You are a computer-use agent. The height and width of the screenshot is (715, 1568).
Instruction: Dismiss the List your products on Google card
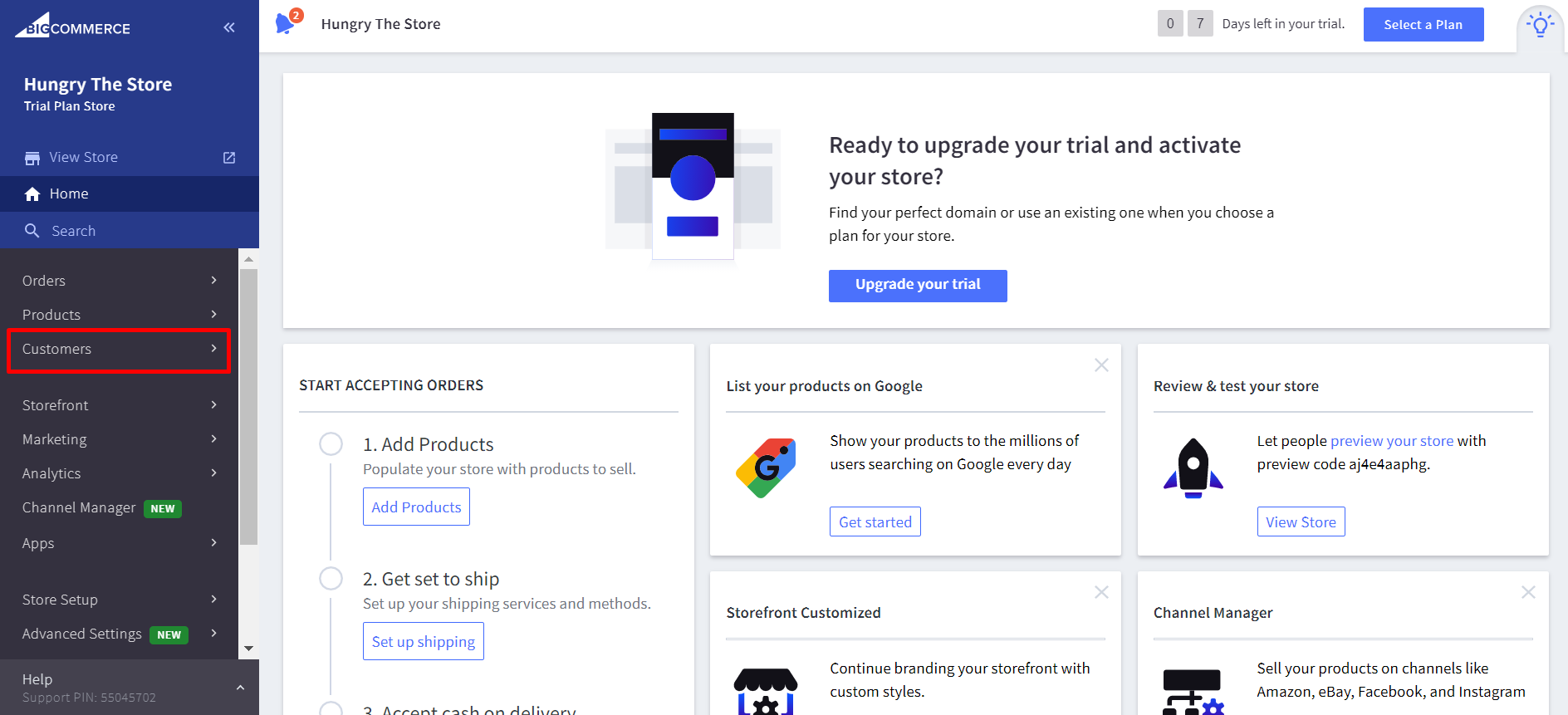(1101, 365)
